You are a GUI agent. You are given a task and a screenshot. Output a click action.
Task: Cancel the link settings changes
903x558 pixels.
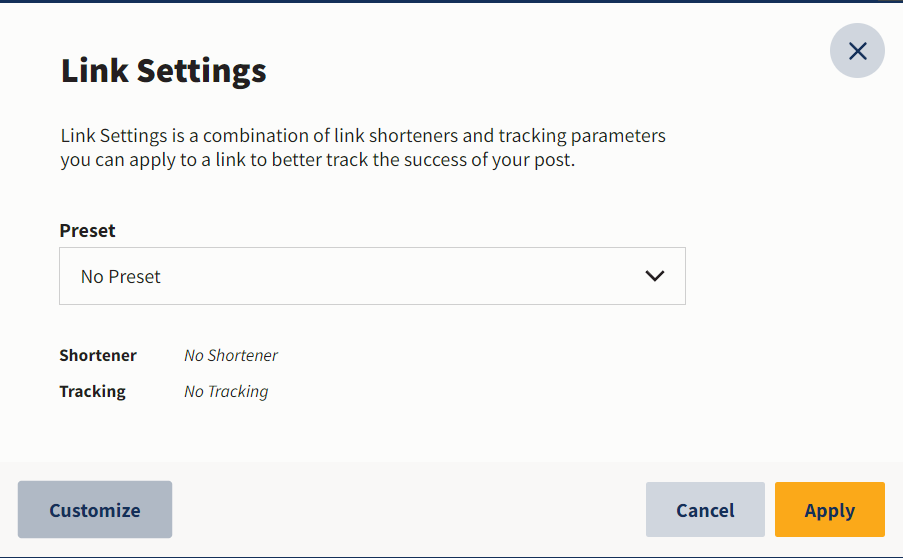tap(705, 510)
